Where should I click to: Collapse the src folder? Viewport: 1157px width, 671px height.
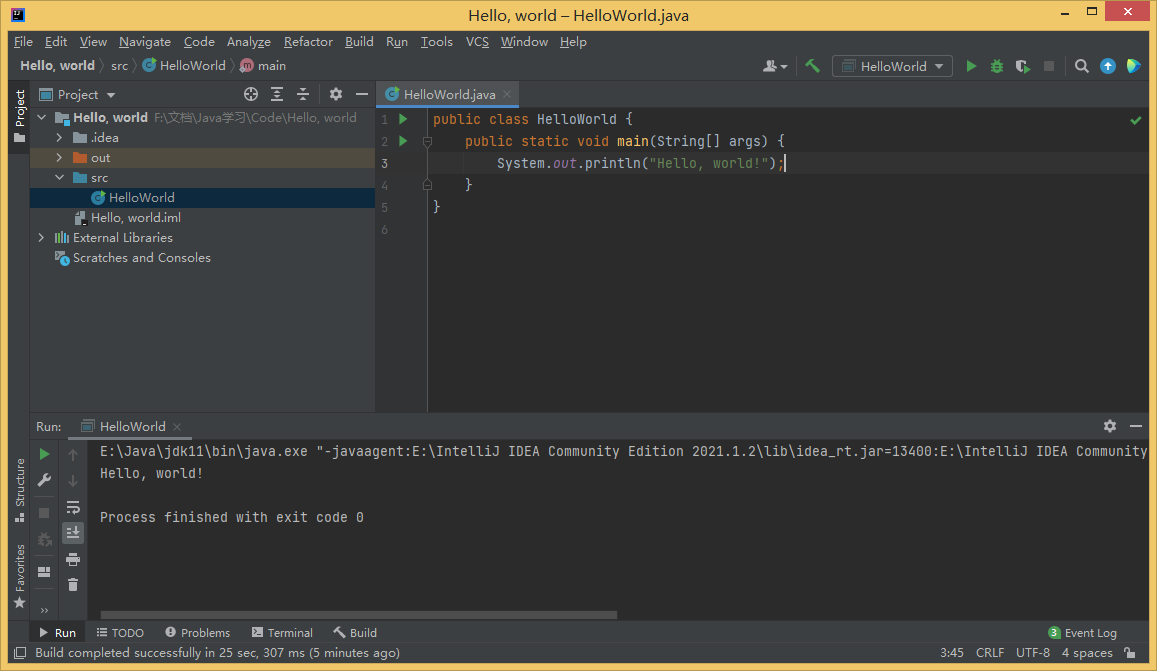(59, 177)
